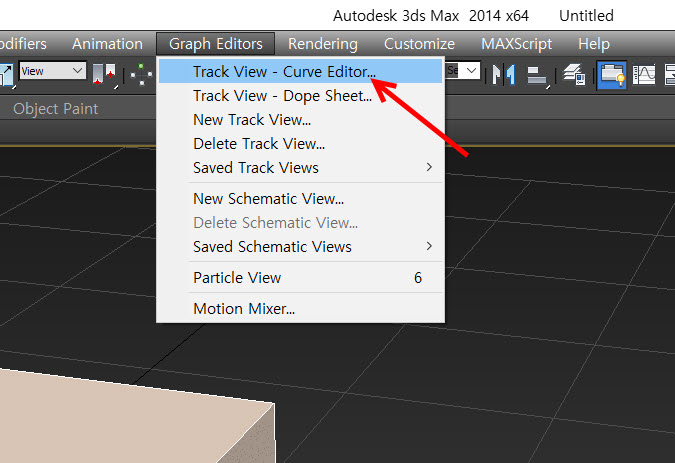Open the Manage Layers dialog icon
Image resolution: width=675 pixels, height=463 pixels.
point(575,74)
